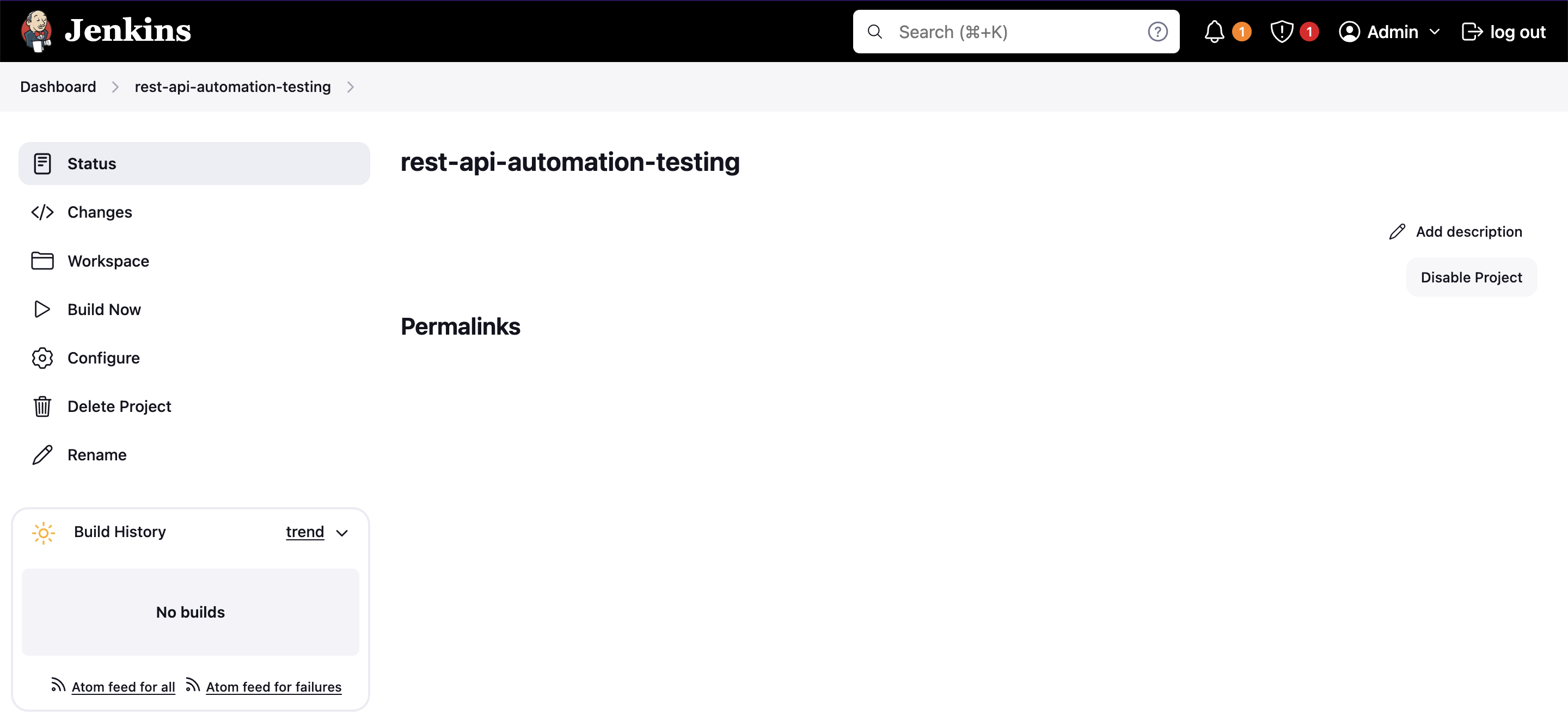Viewport: 1568px width, 727px height.
Task: Click the Configure gear icon
Action: (42, 358)
